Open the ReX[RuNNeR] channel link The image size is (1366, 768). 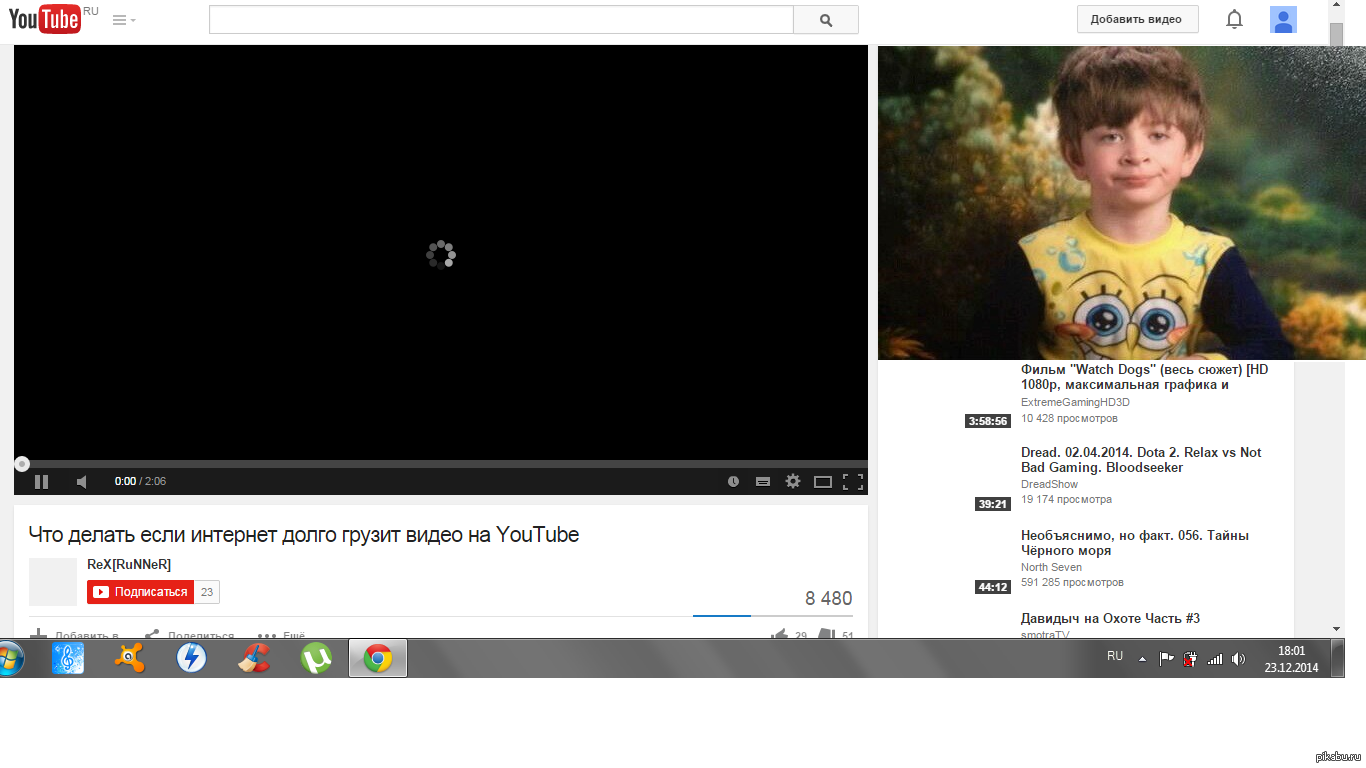click(129, 565)
